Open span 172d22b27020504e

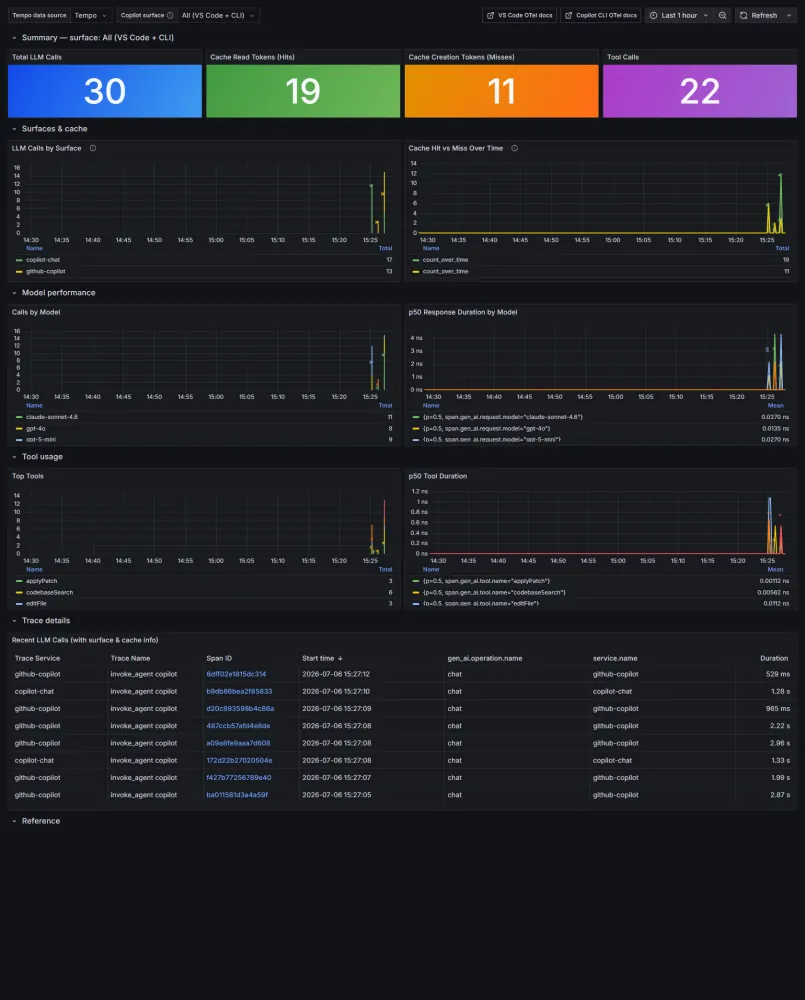[x=239, y=760]
